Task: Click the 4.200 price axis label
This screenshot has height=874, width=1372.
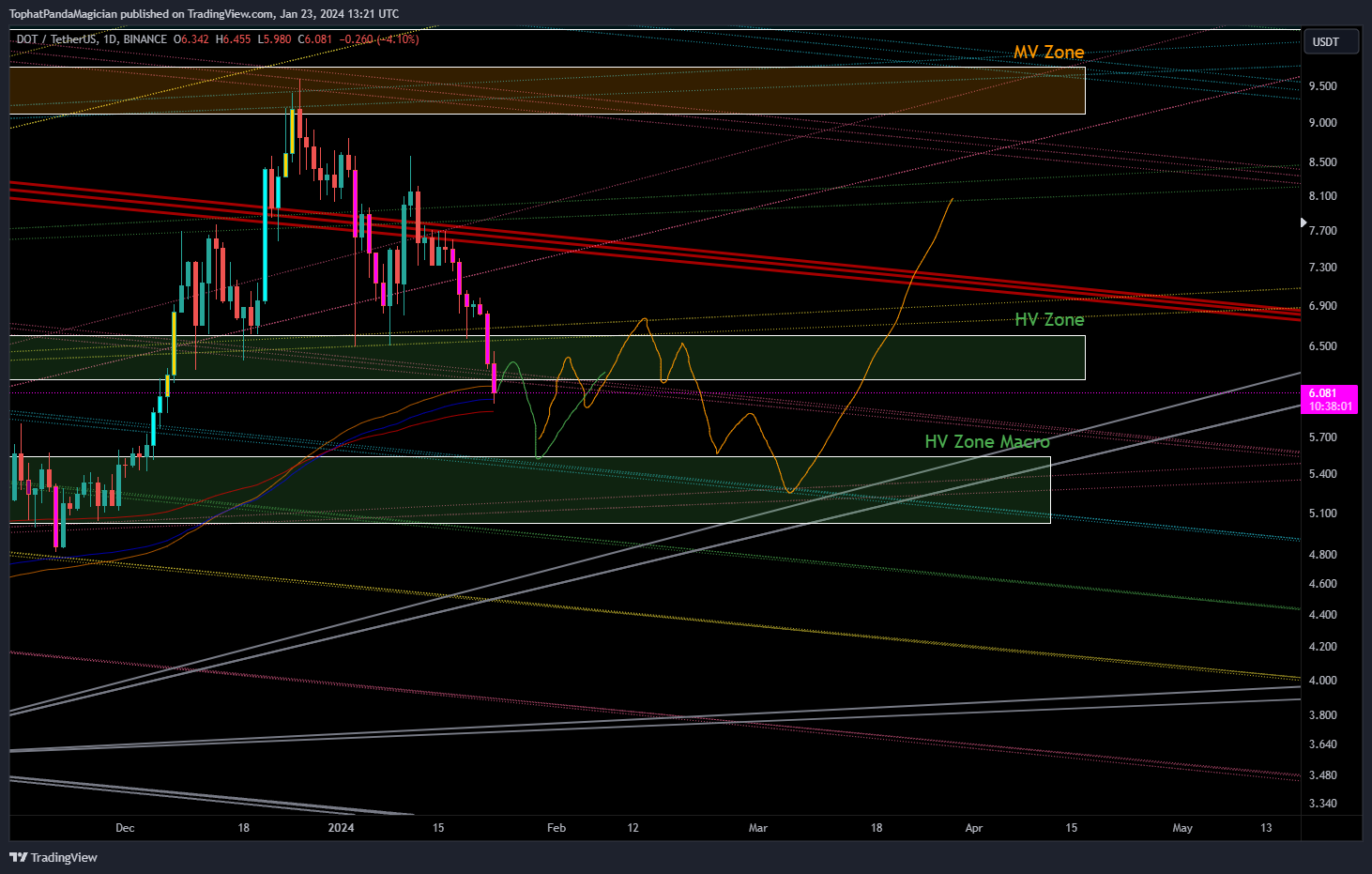Action: (1322, 647)
